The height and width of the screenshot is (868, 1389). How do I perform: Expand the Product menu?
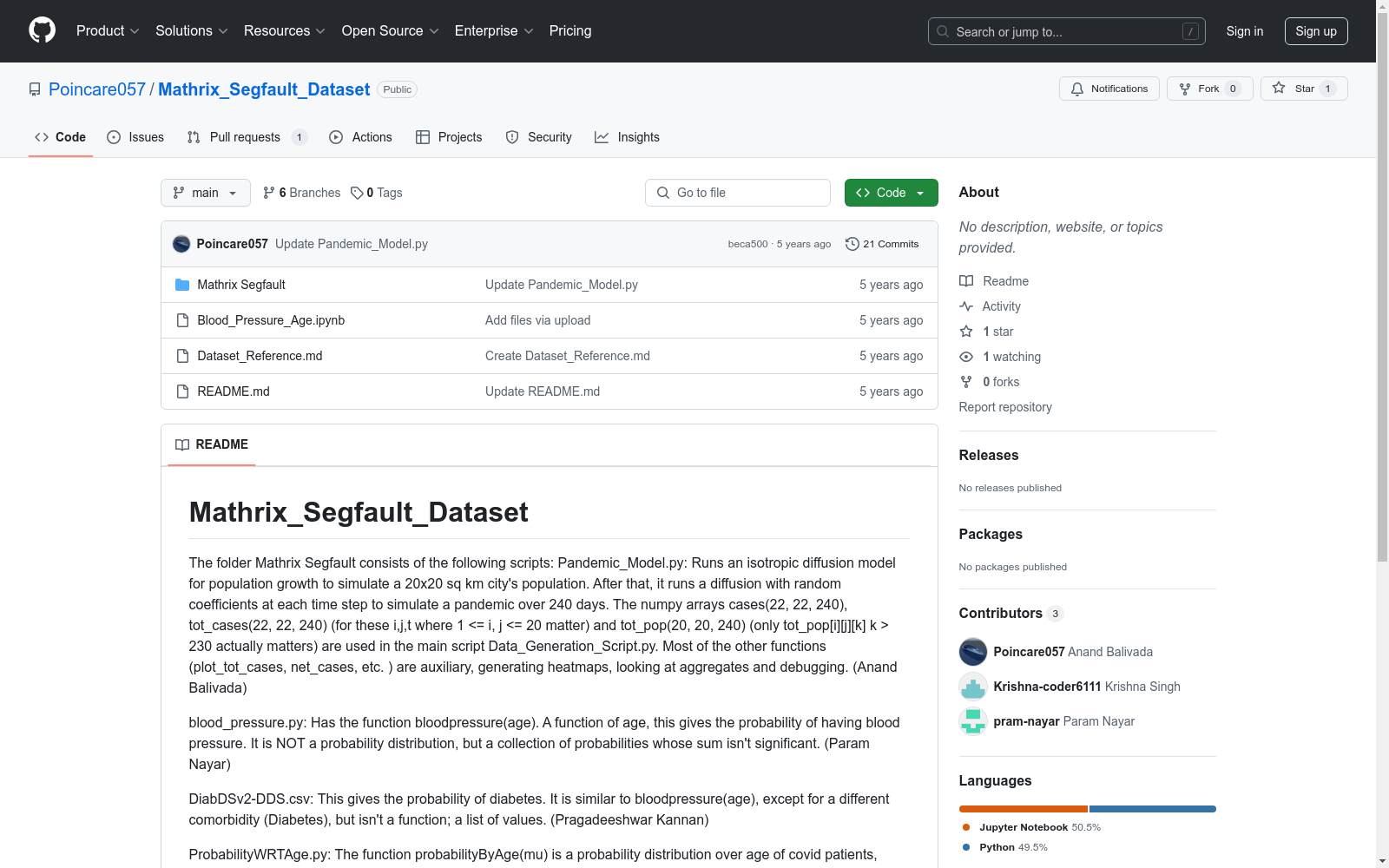point(108,31)
